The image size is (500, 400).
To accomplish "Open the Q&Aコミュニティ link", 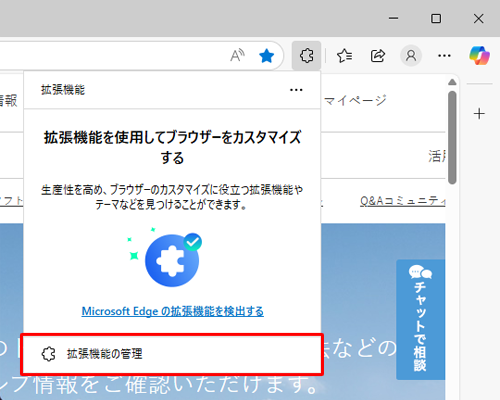I will [x=403, y=201].
